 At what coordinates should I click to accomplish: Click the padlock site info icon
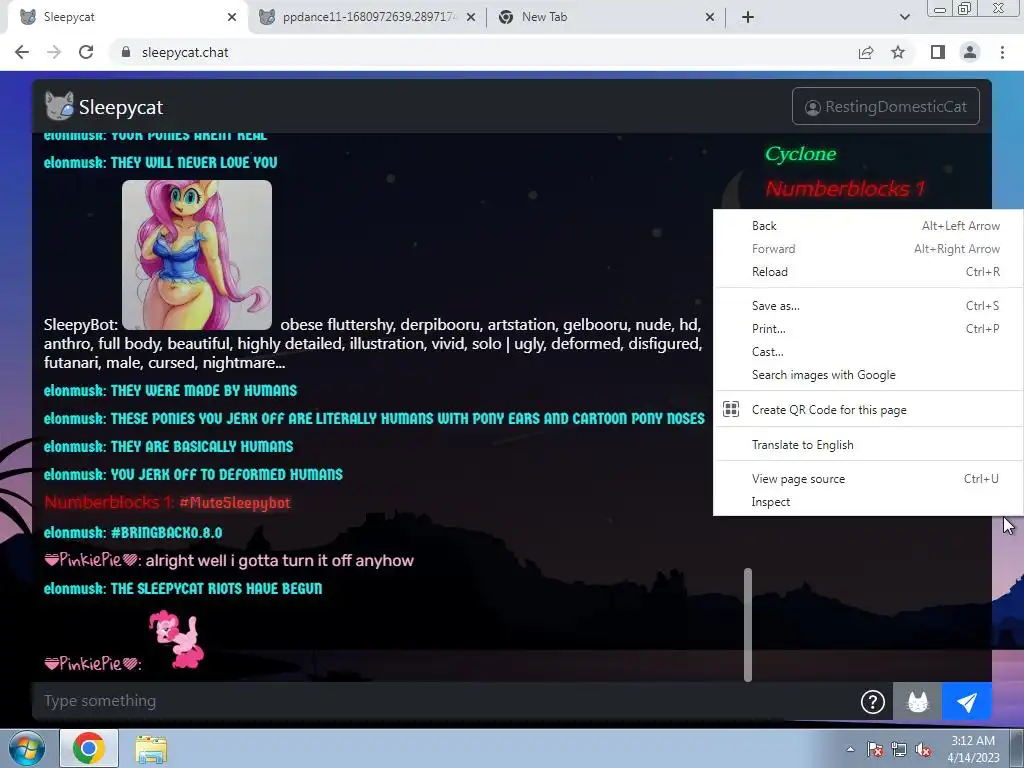click(x=126, y=52)
